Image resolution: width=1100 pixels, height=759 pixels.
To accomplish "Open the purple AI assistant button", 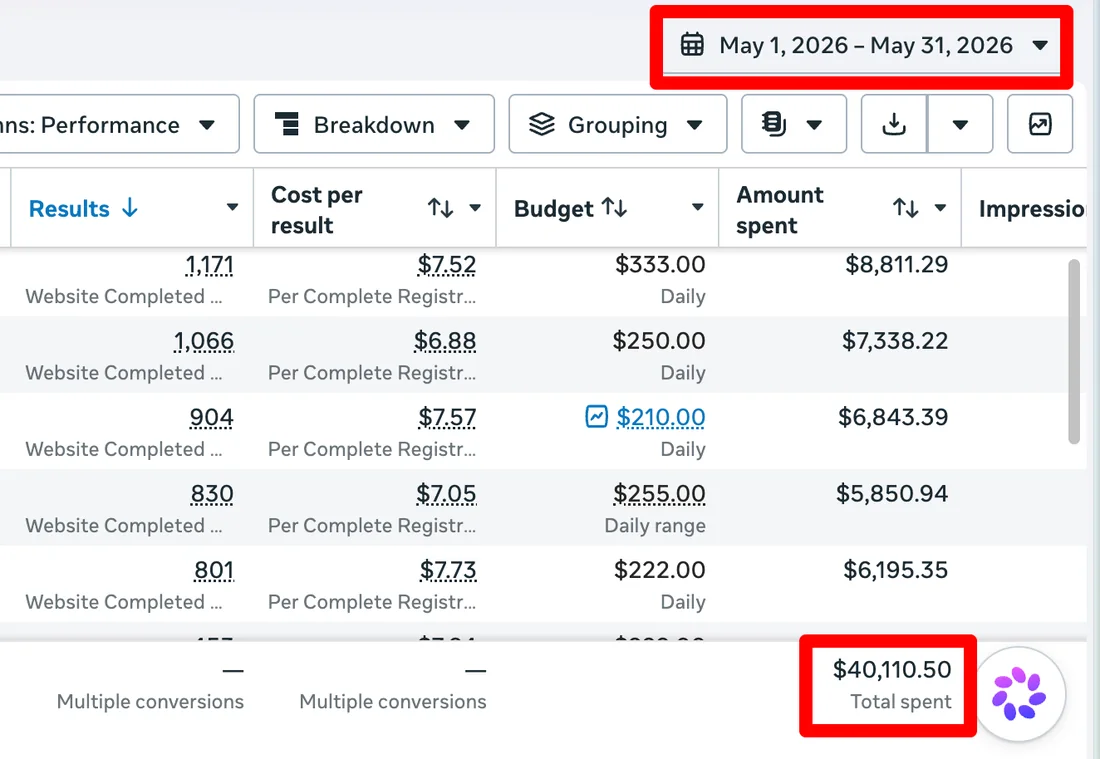I will click(x=1019, y=694).
